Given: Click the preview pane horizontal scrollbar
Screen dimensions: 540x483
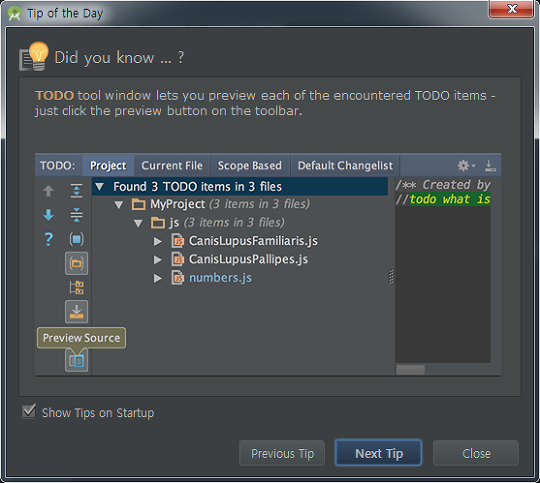Looking at the screenshot, I should [x=411, y=370].
